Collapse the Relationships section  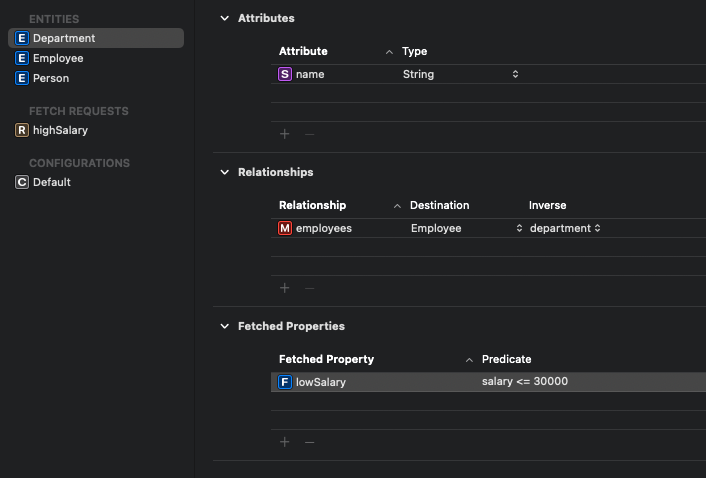pyautogui.click(x=225, y=172)
